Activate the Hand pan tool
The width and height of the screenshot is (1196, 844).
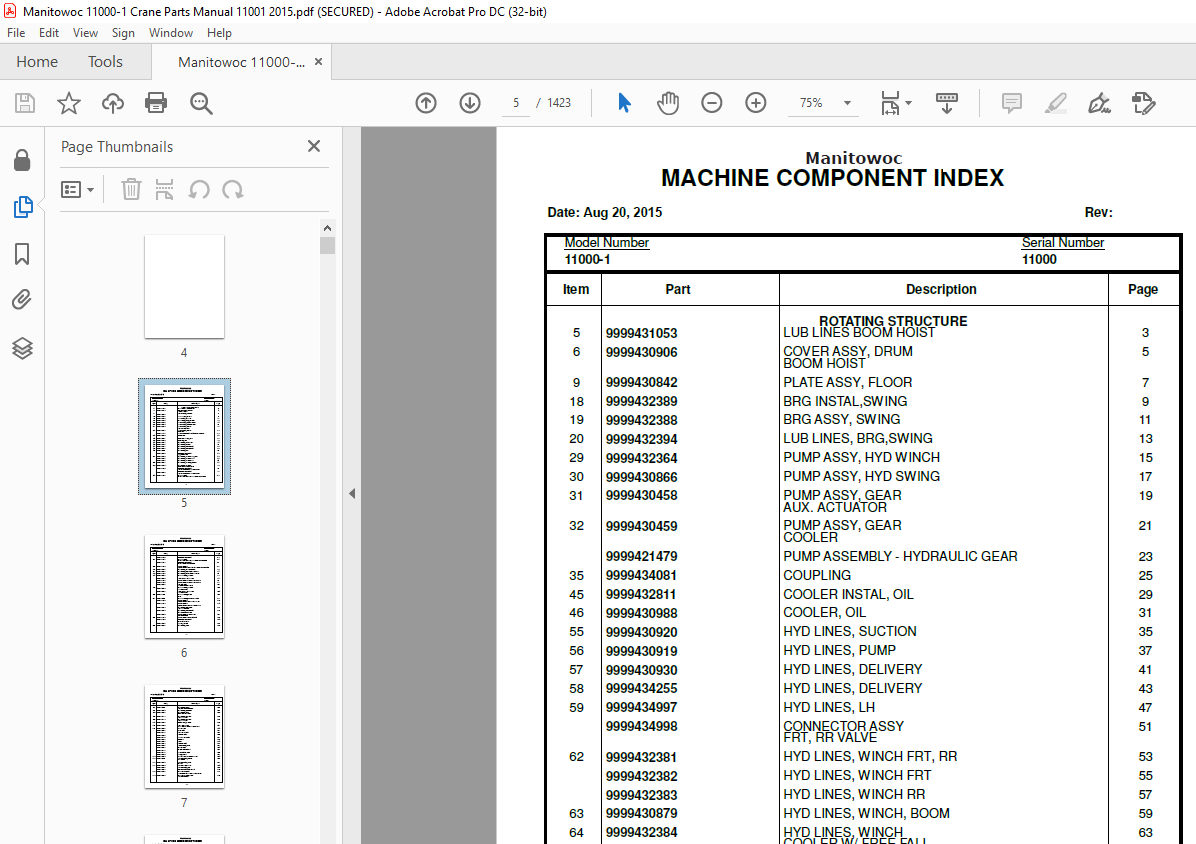[x=667, y=103]
